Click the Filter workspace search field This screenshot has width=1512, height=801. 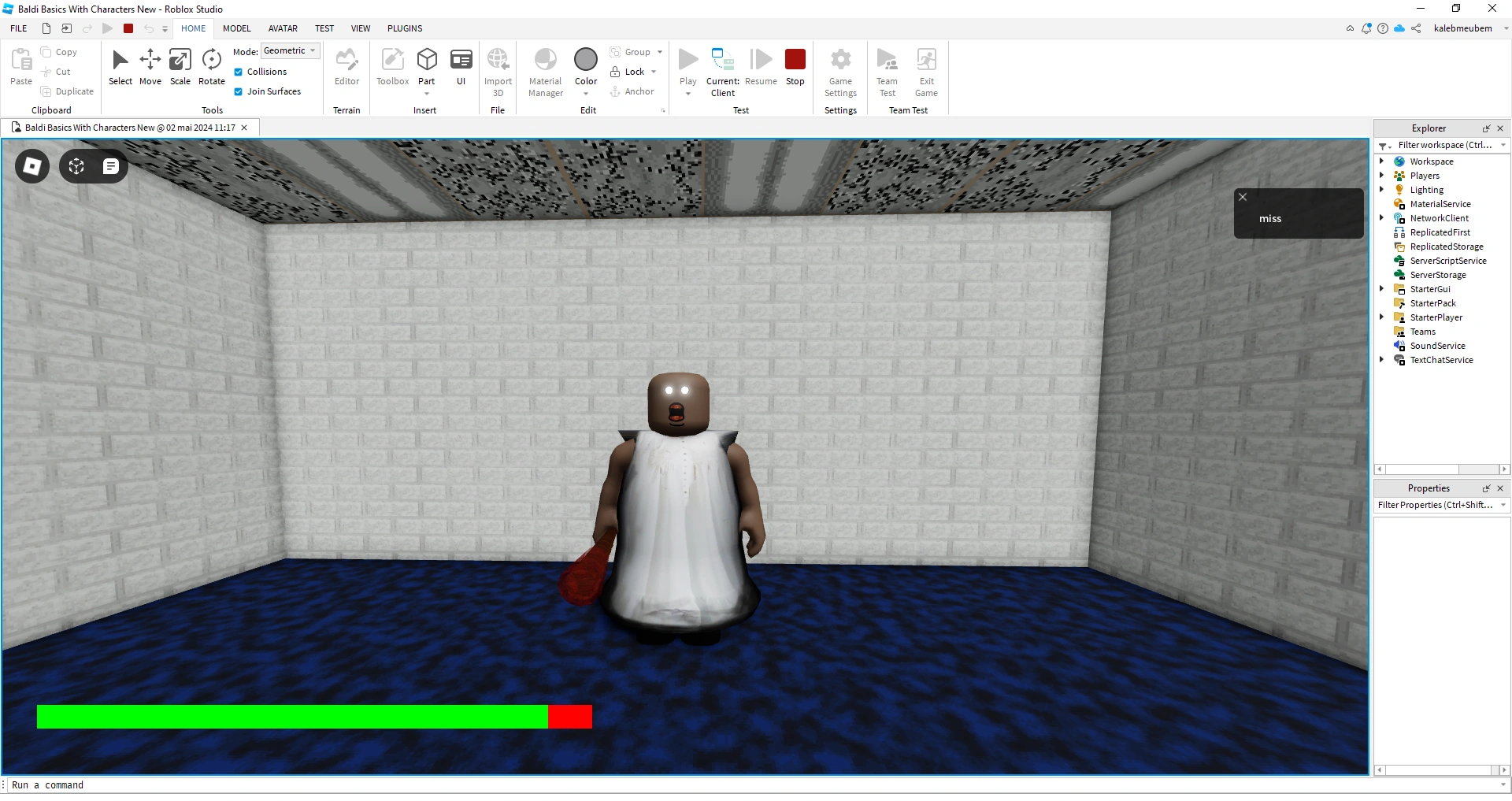1445,146
